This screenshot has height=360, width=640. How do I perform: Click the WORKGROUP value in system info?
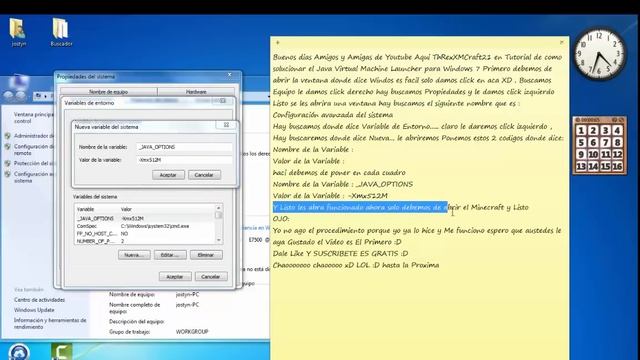point(192,331)
